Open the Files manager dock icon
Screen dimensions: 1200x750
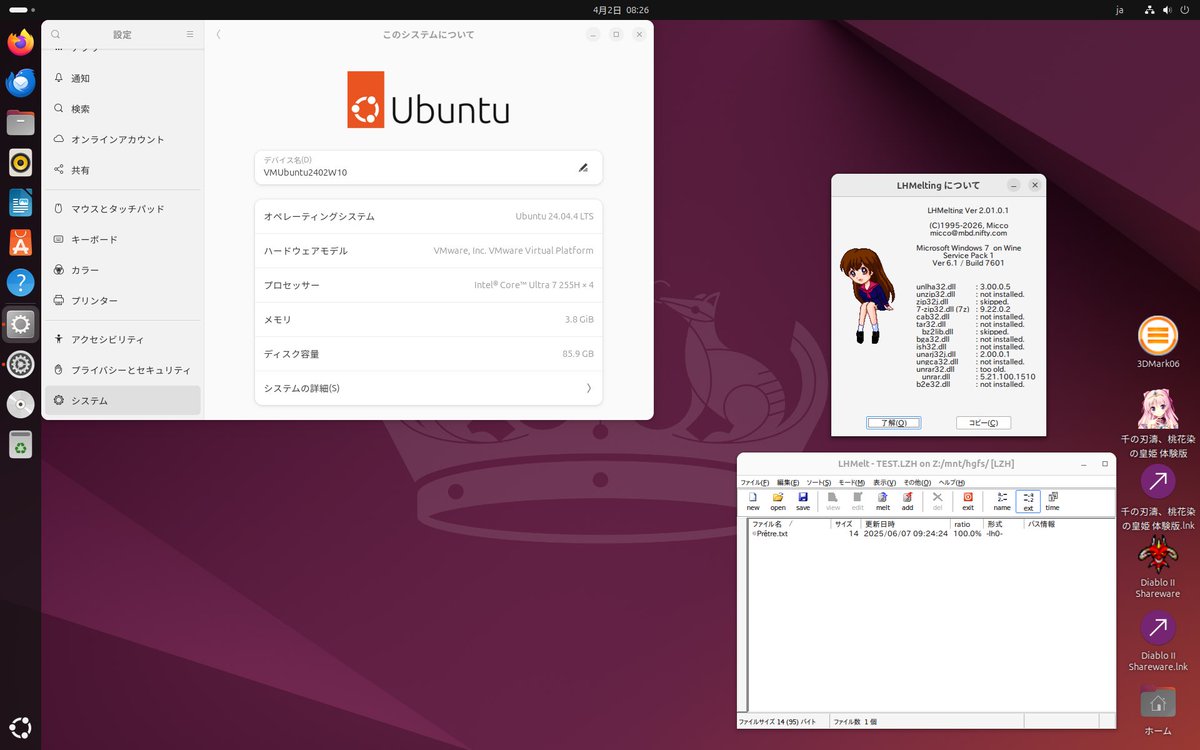click(x=20, y=122)
